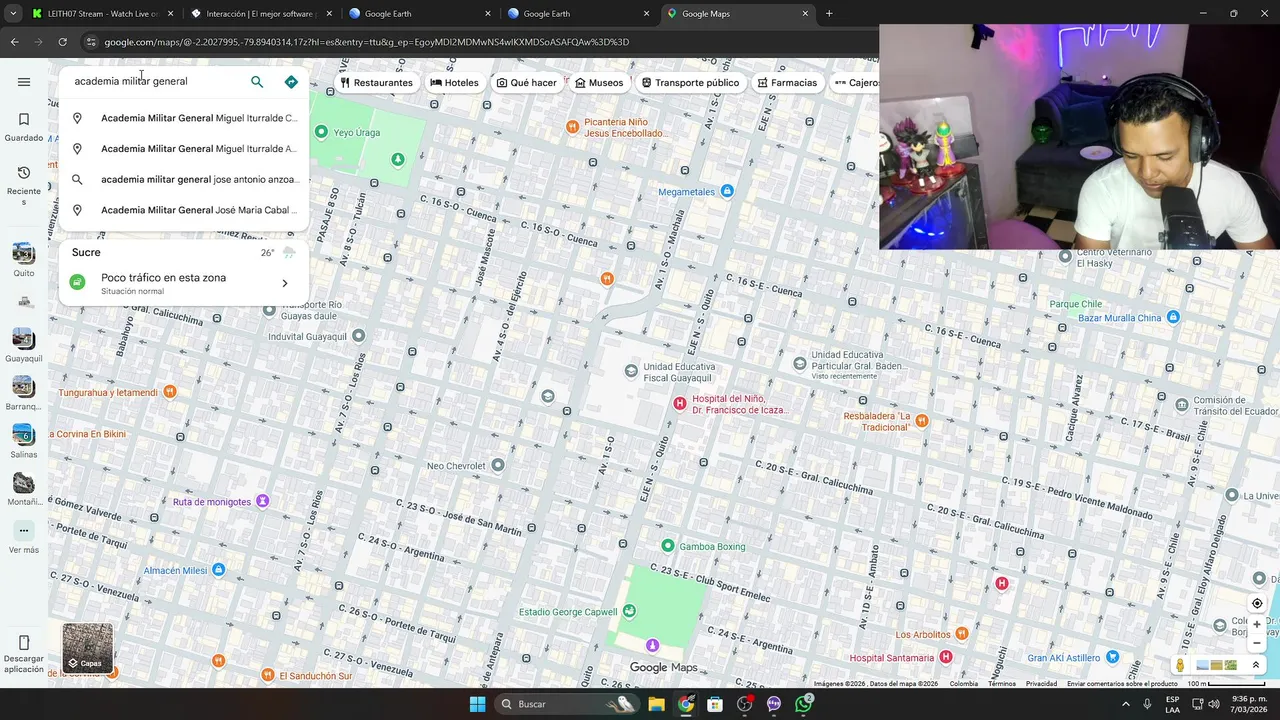Click the Tungurahua y letamendi restaurant marker
1280x720 pixels.
pos(170,391)
